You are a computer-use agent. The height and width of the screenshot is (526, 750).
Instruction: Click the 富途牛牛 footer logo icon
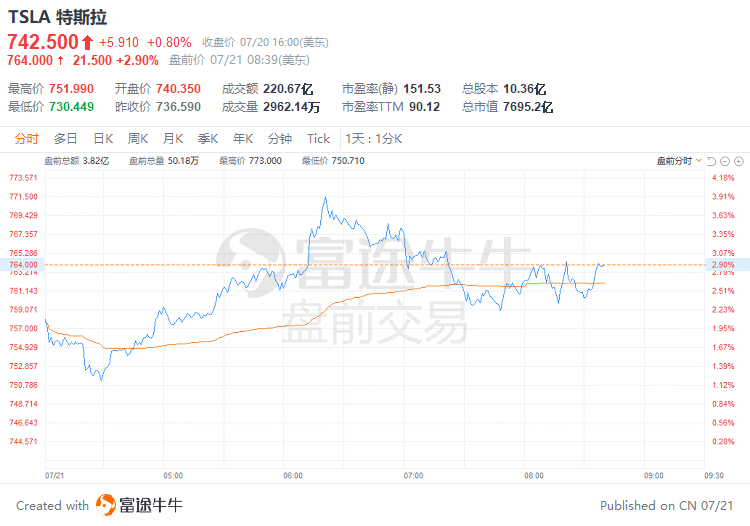105,505
